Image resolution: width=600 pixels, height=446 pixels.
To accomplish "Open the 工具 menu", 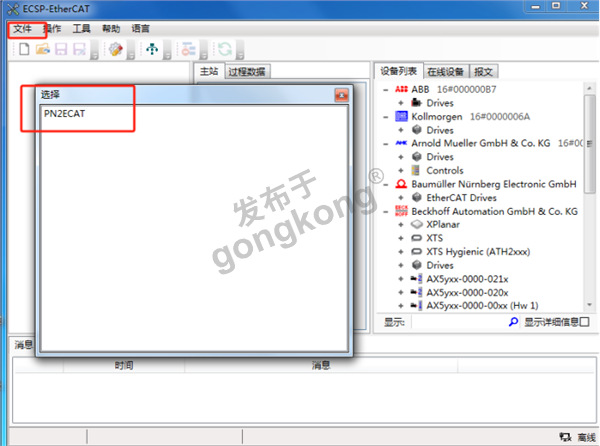I will pos(82,29).
